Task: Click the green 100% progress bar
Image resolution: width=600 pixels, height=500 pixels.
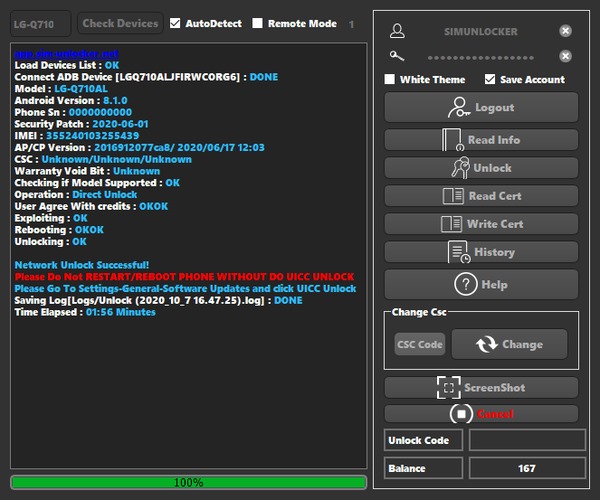Action: coord(189,482)
